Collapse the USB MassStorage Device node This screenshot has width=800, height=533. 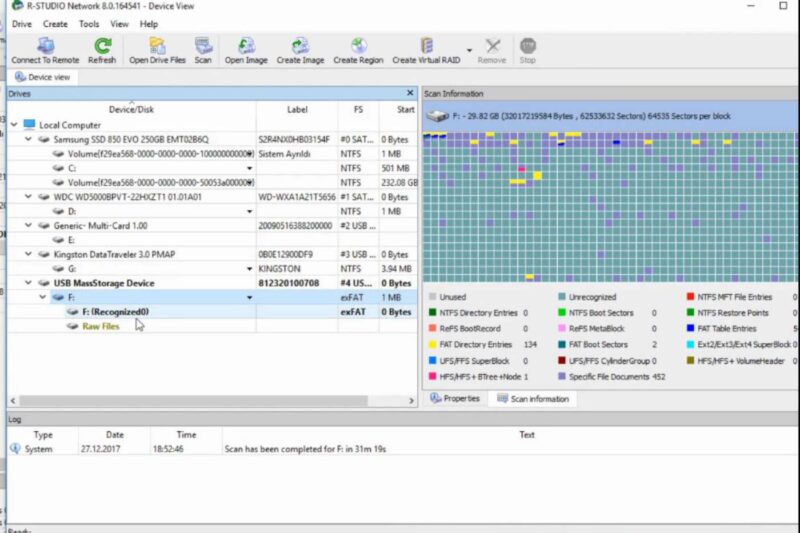tap(29, 283)
